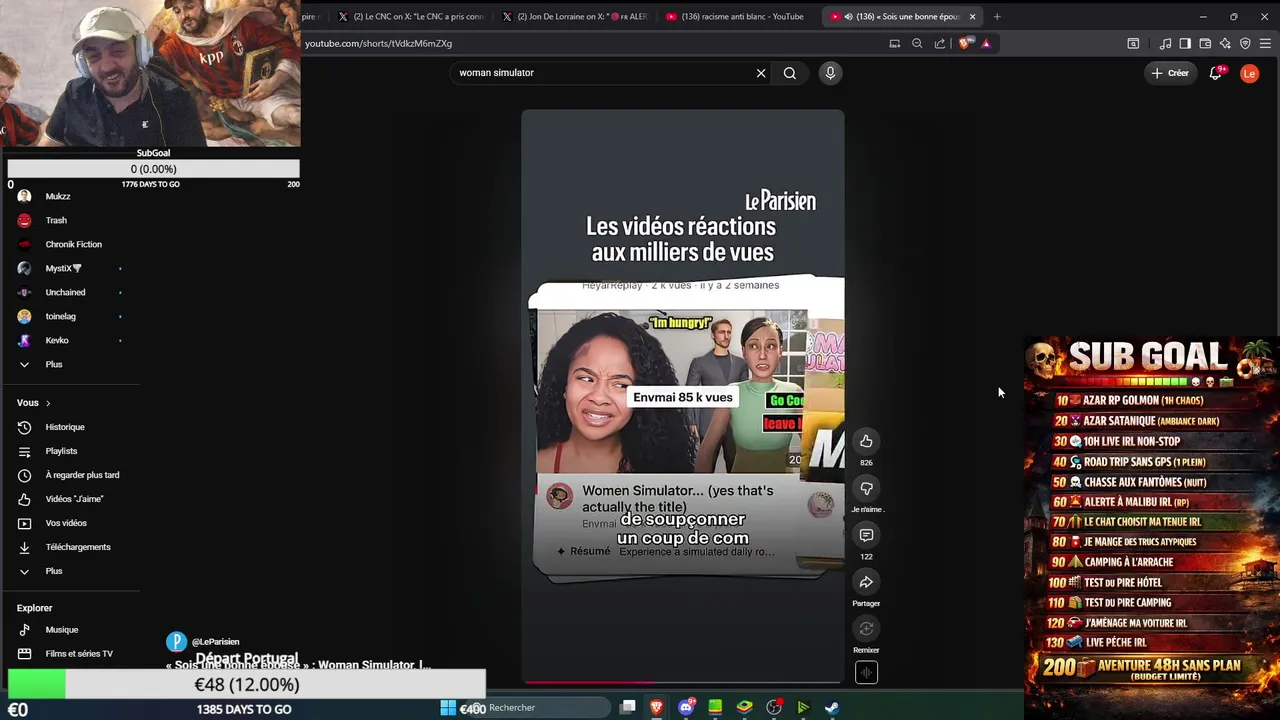Image resolution: width=1280 pixels, height=720 pixels.
Task: Click the Brave Shields lion icon
Action: coord(964,43)
